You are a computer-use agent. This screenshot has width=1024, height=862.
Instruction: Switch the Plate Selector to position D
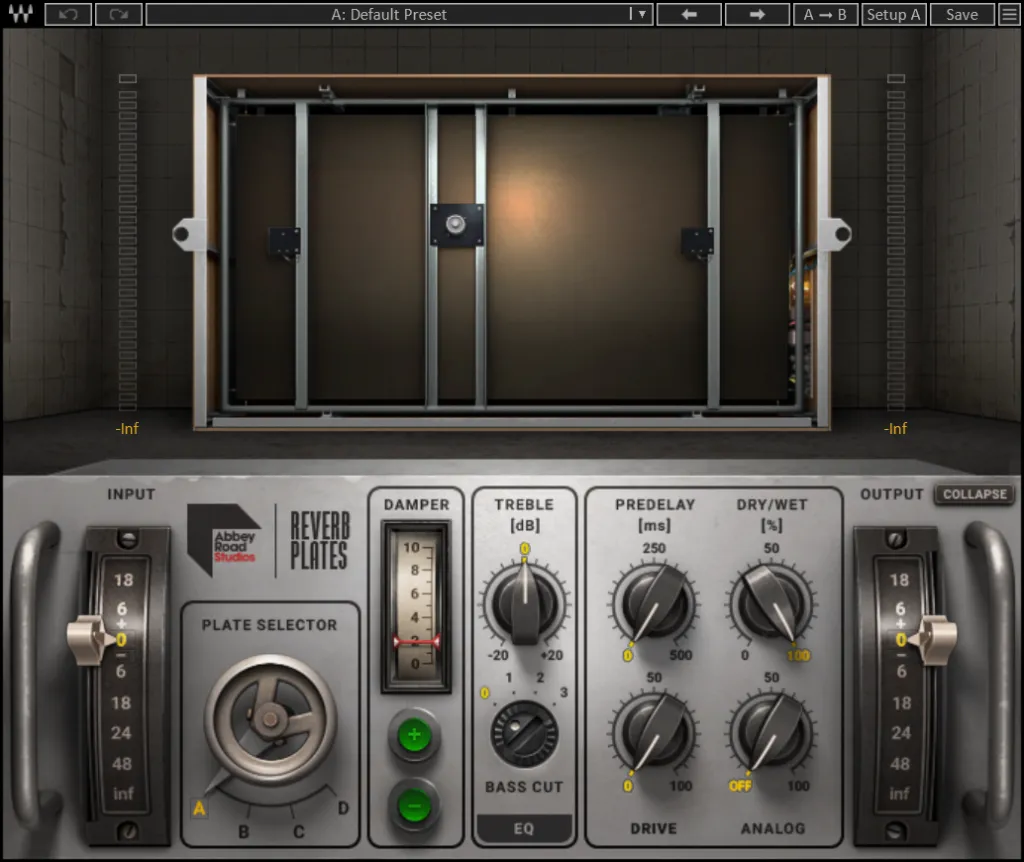[343, 807]
